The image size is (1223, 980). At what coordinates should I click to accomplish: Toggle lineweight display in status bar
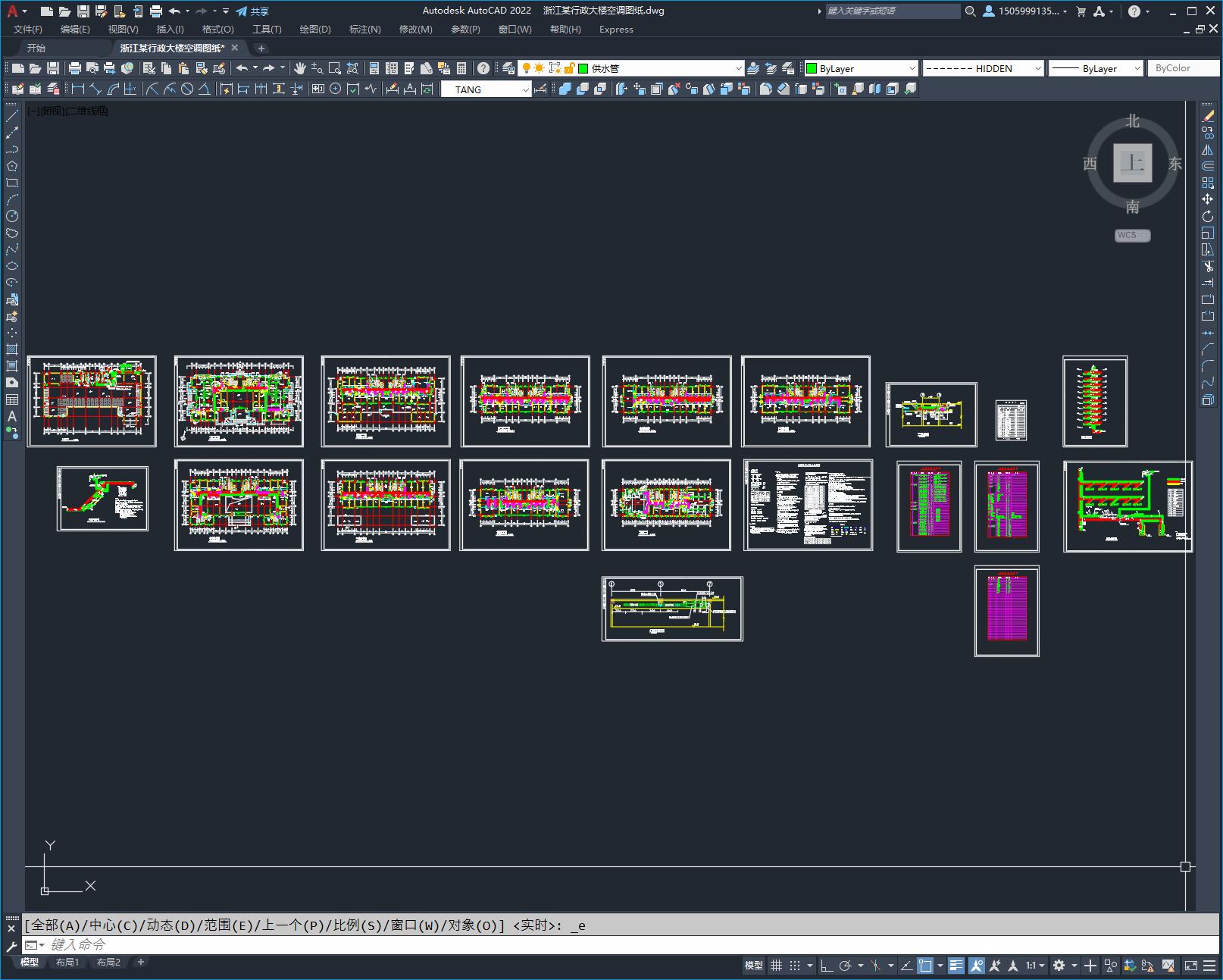click(x=956, y=966)
